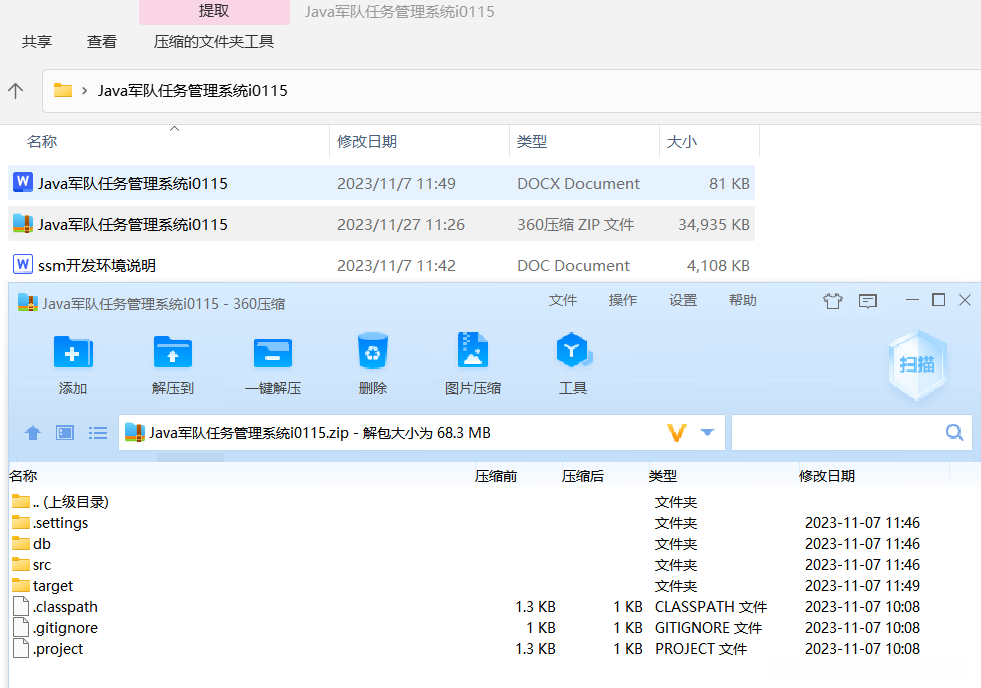This screenshot has width=981, height=688.
Task: Sort archive list by 压缩后 column
Action: tap(582, 476)
